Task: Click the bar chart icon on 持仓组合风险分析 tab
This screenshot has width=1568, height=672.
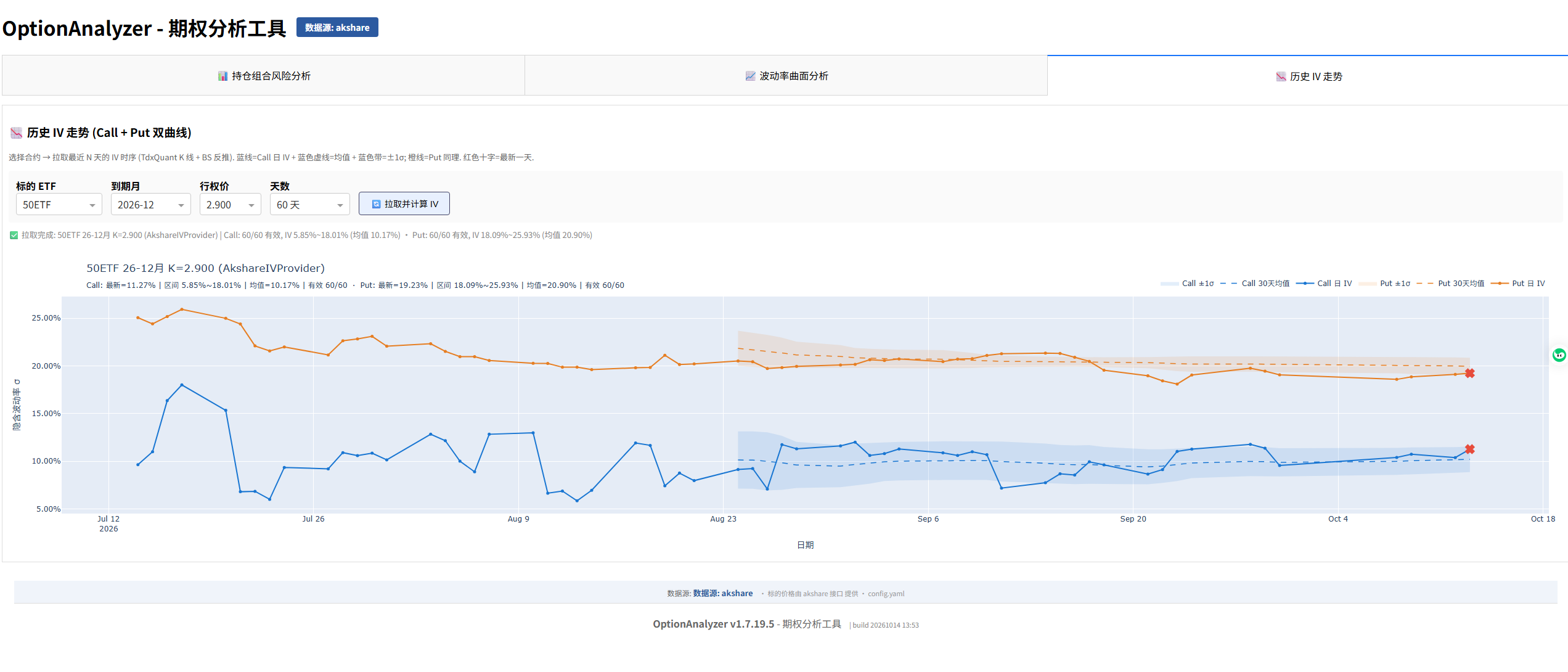Action: point(223,76)
